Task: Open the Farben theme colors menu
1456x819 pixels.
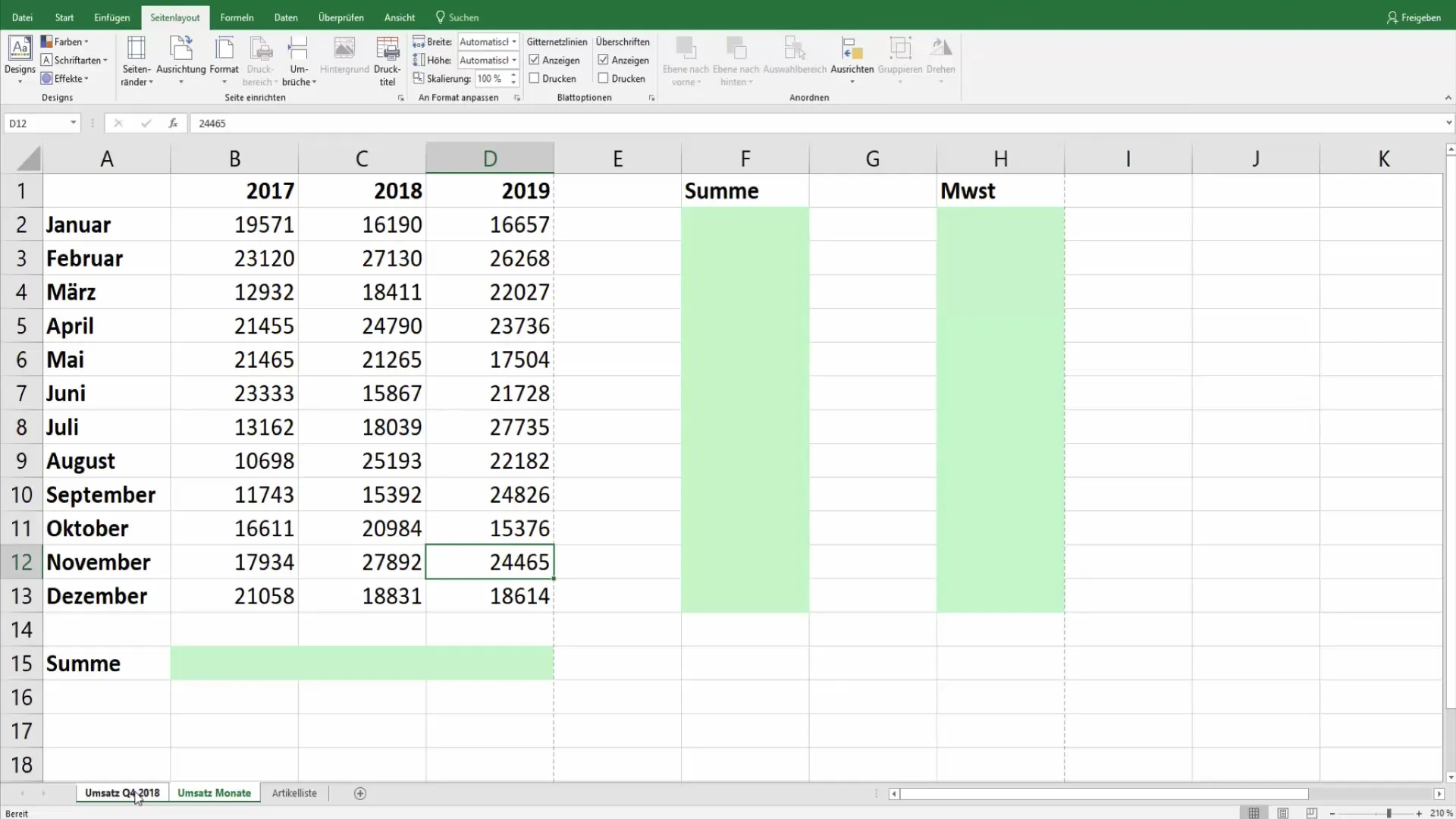Action: point(65,42)
